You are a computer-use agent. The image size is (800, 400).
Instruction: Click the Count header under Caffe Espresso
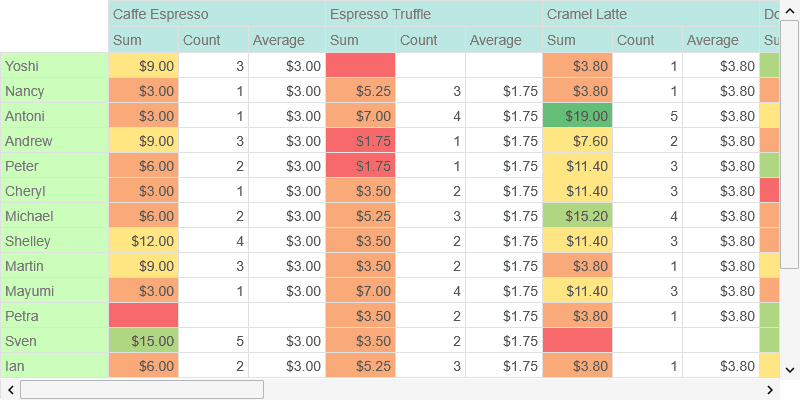[x=213, y=40]
